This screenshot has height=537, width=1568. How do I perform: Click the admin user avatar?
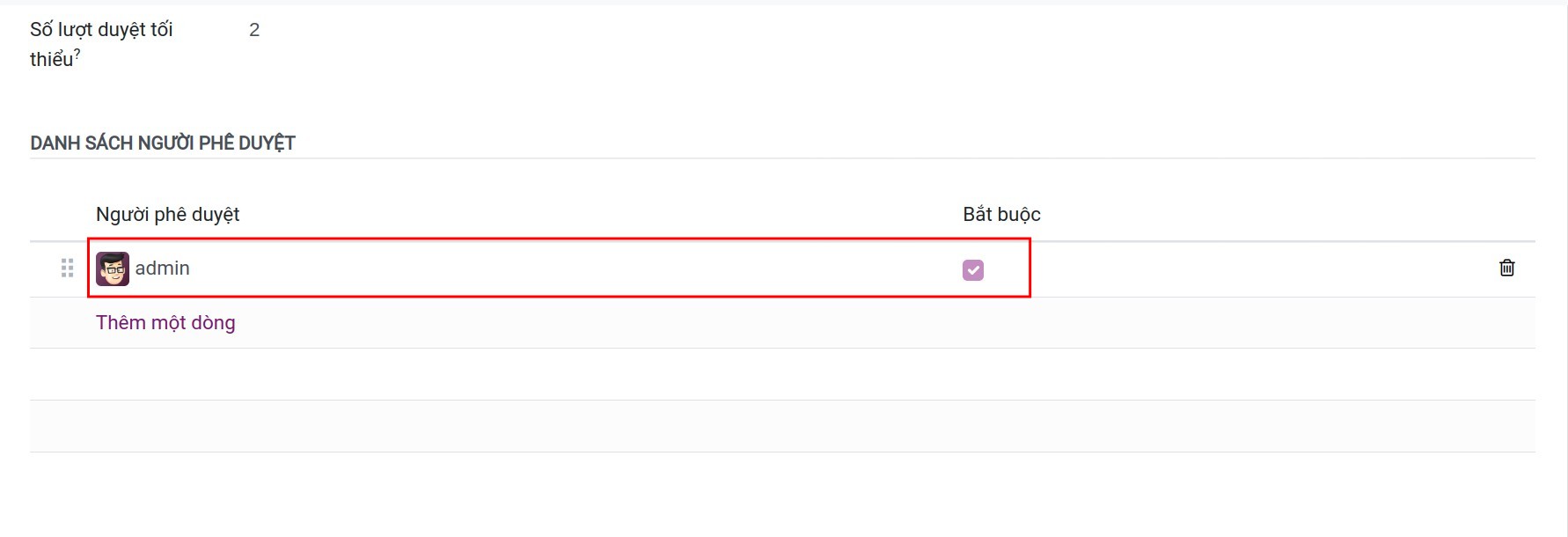pos(113,268)
